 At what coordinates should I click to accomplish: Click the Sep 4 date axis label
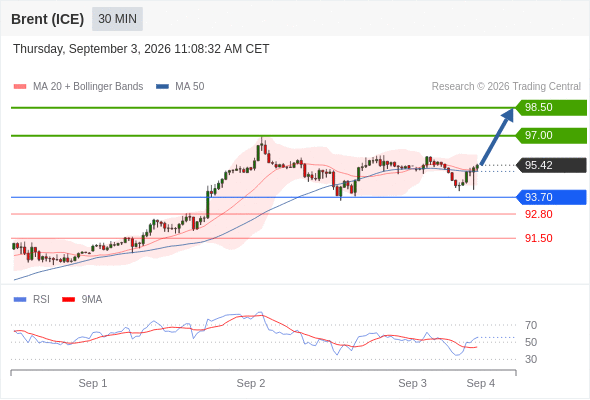(x=481, y=383)
